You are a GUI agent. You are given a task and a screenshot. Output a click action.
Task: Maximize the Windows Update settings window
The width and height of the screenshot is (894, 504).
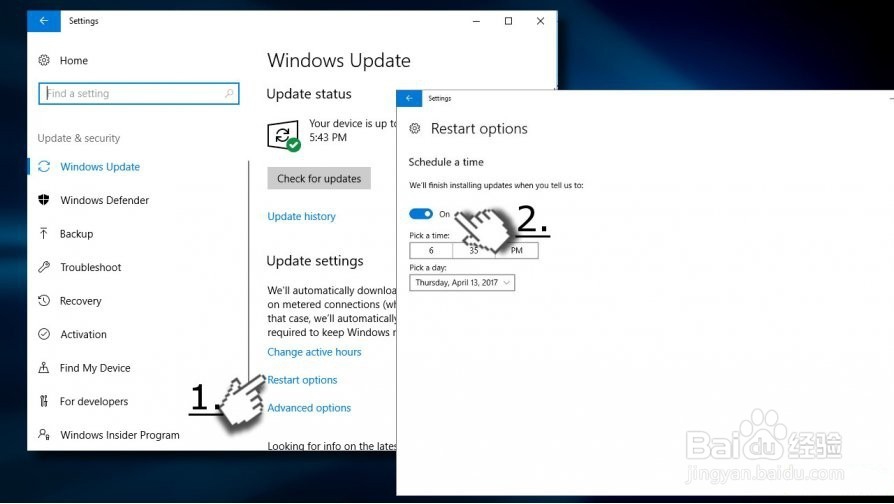(509, 21)
